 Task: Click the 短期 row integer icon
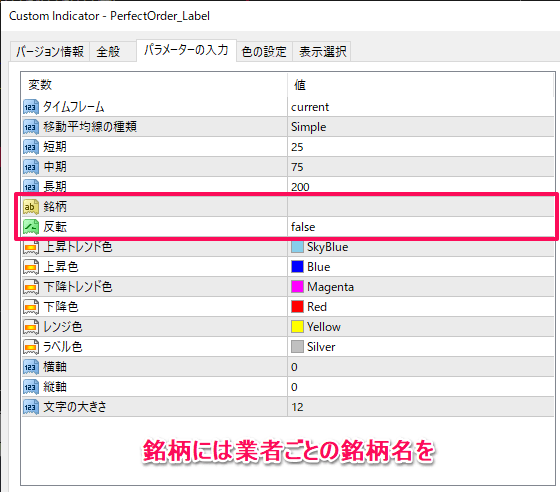point(31,147)
